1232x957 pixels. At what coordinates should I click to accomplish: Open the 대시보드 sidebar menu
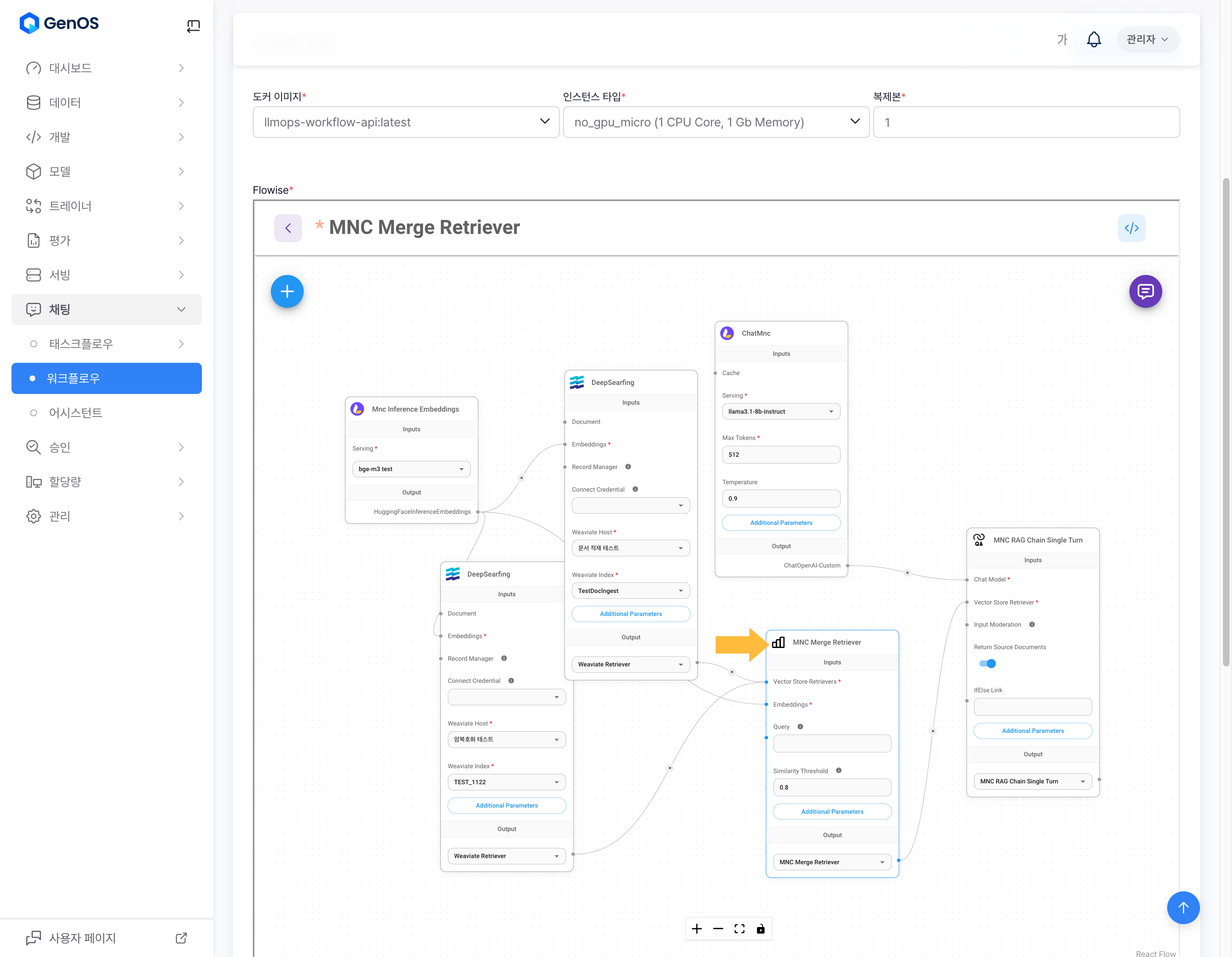click(x=106, y=68)
